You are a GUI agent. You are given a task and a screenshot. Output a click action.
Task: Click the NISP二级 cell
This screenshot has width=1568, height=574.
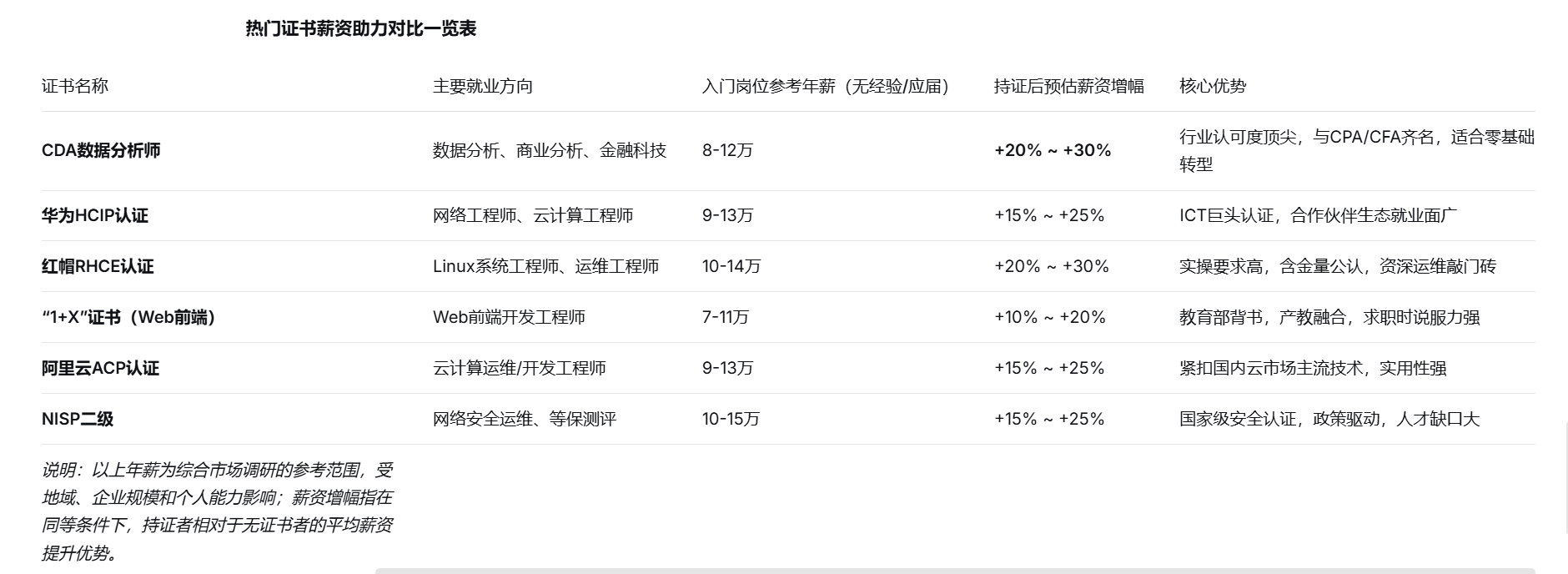click(78, 419)
